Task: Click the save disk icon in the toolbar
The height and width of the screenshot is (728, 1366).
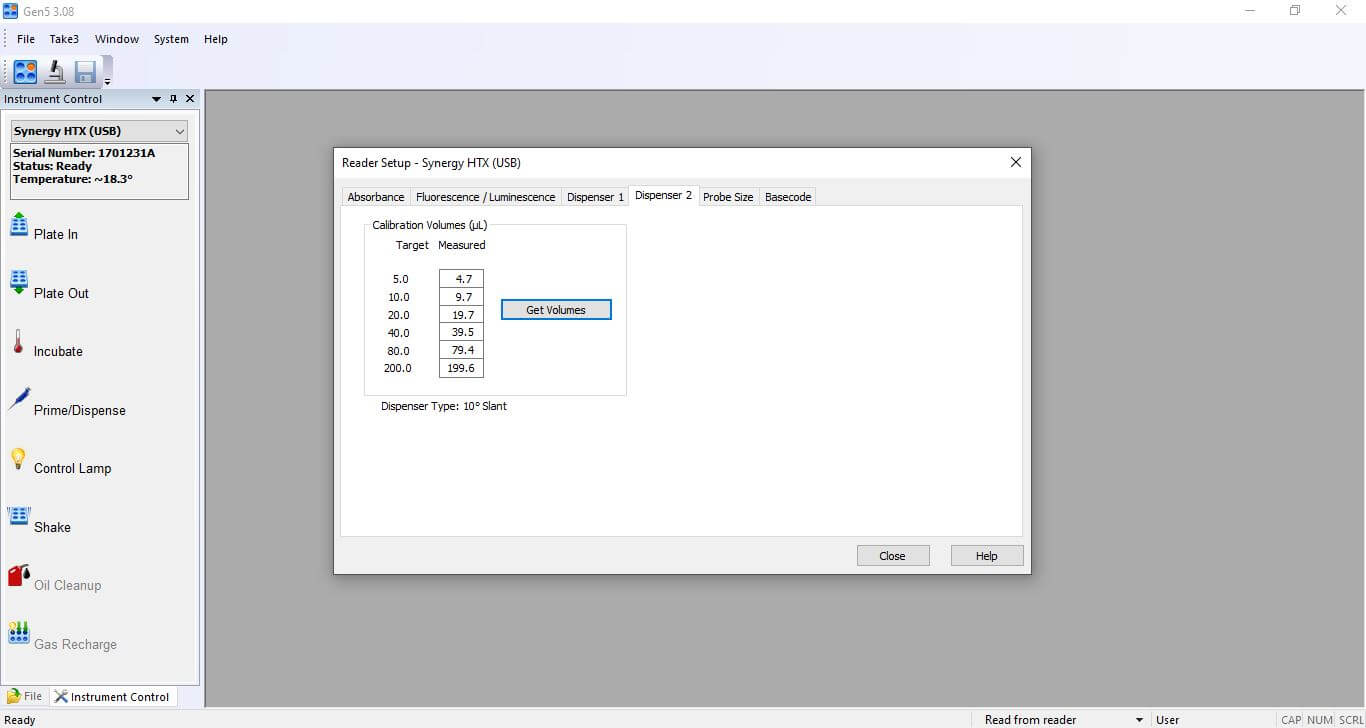Action: [x=85, y=72]
